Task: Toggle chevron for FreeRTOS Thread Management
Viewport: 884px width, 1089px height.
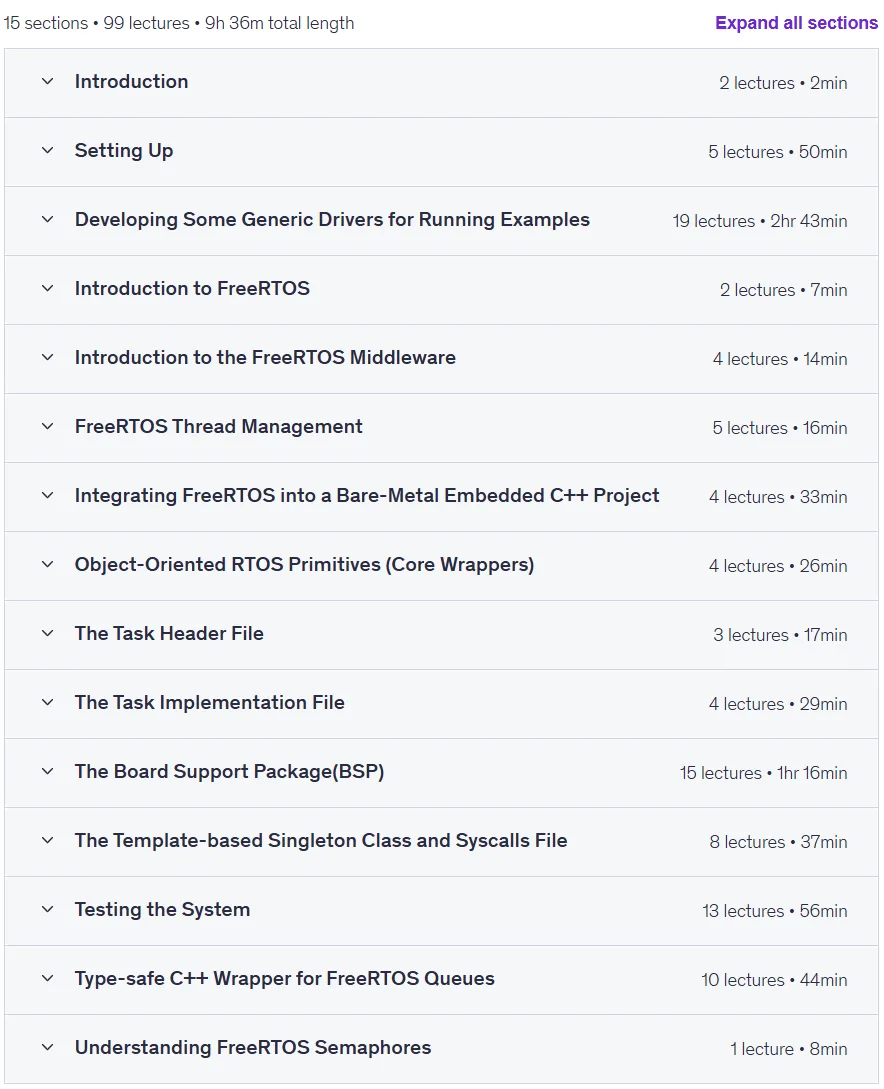Action: tap(47, 426)
